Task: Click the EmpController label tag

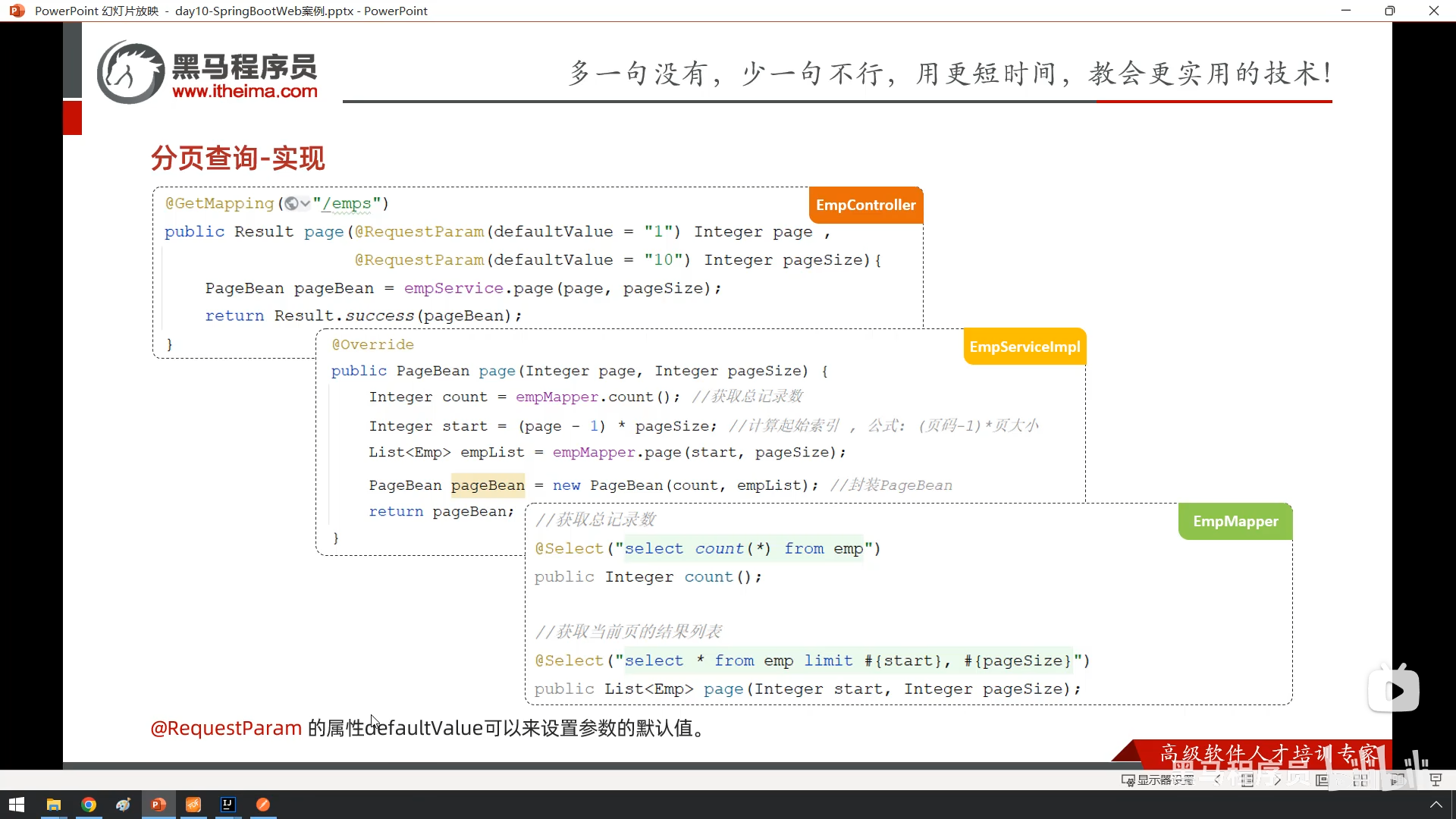Action: tap(866, 205)
